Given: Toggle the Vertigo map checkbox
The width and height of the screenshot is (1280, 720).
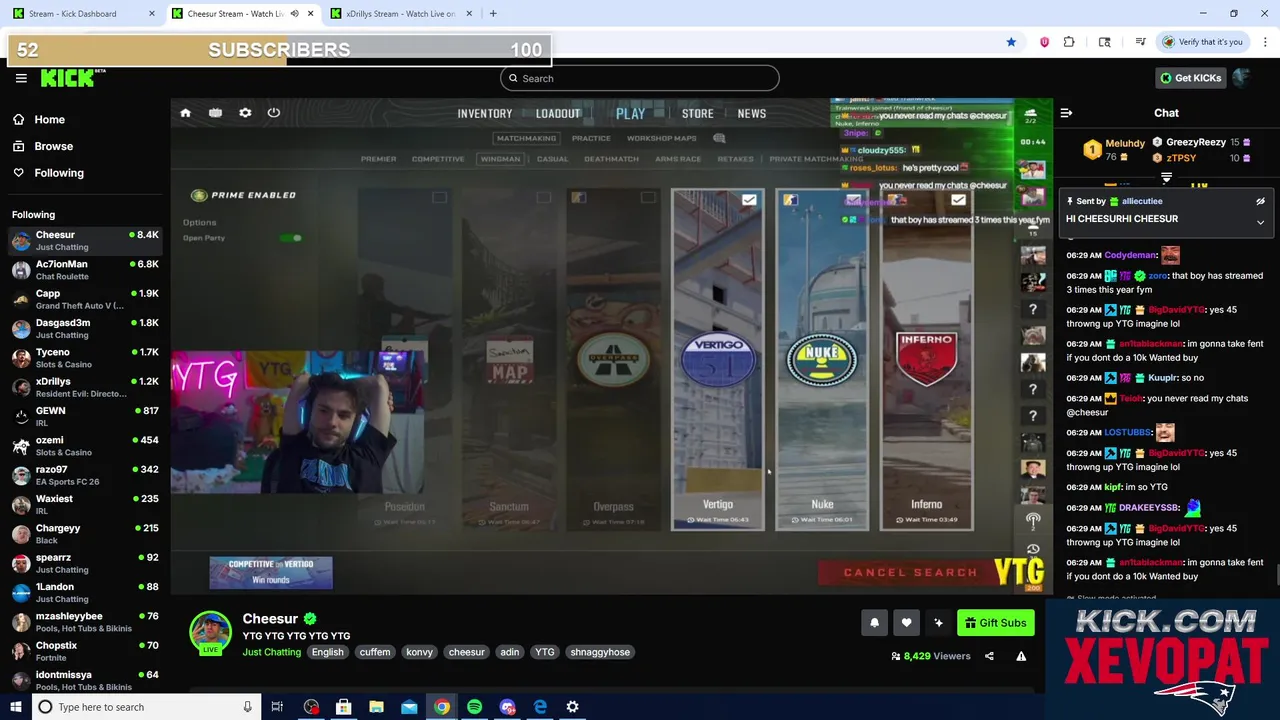Looking at the screenshot, I should click(x=749, y=200).
